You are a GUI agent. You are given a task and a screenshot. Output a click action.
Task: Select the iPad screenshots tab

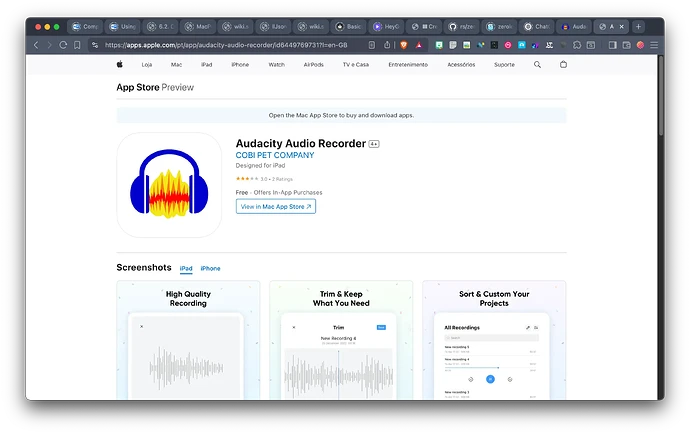coord(186,268)
